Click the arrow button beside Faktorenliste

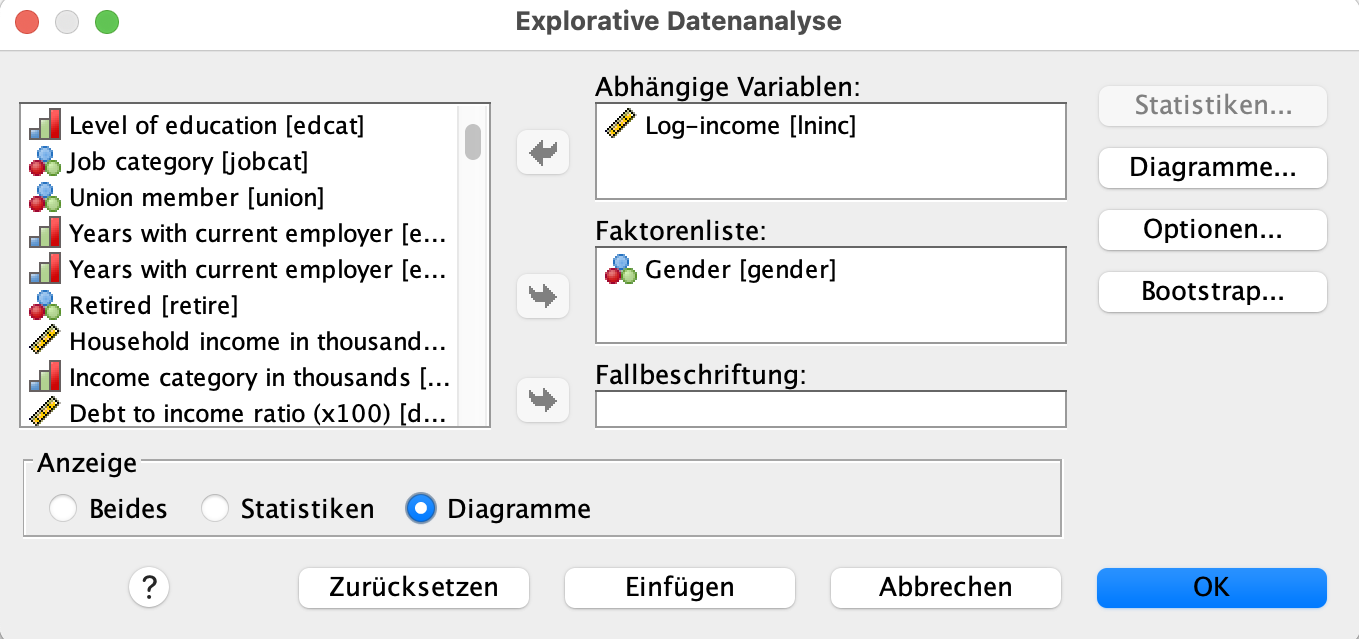tap(543, 297)
